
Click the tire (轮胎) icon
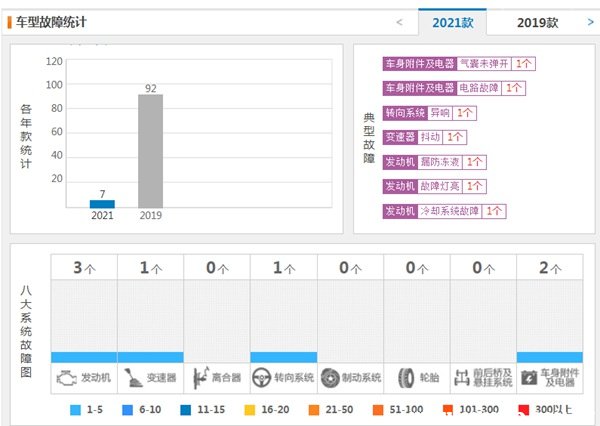405,378
